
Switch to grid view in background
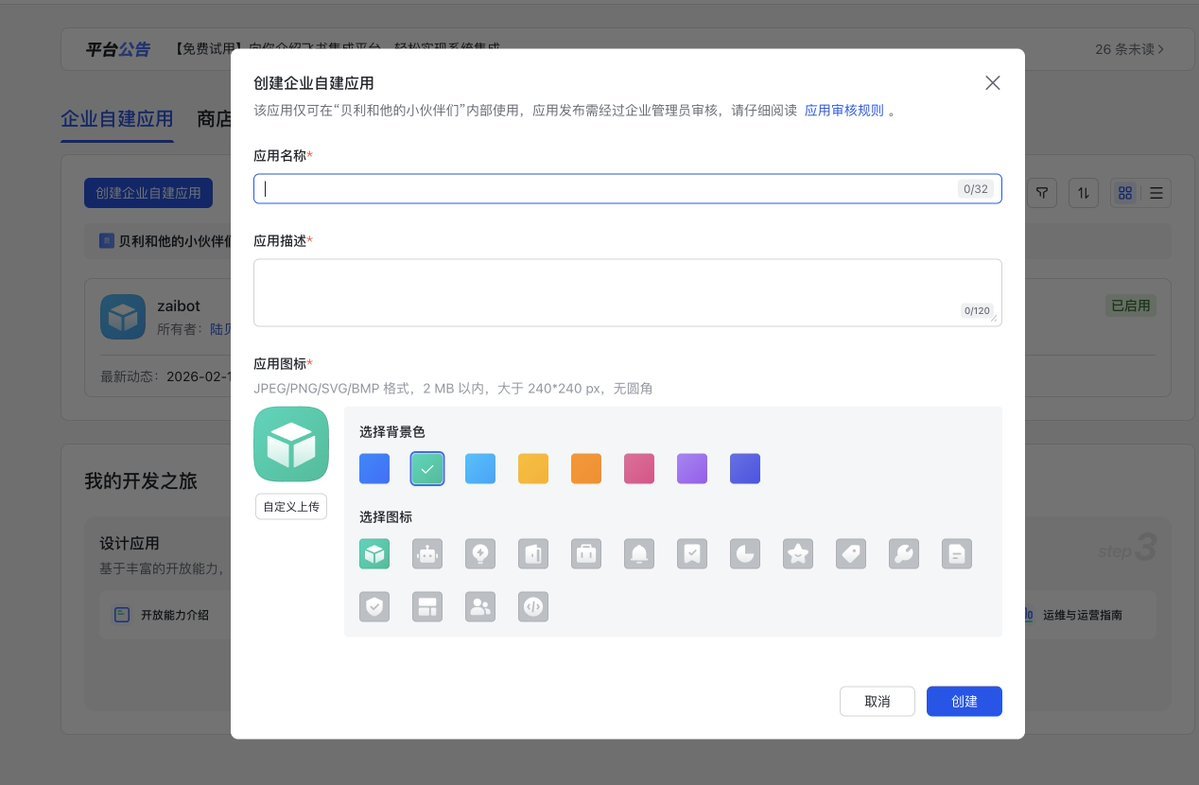pos(1125,193)
